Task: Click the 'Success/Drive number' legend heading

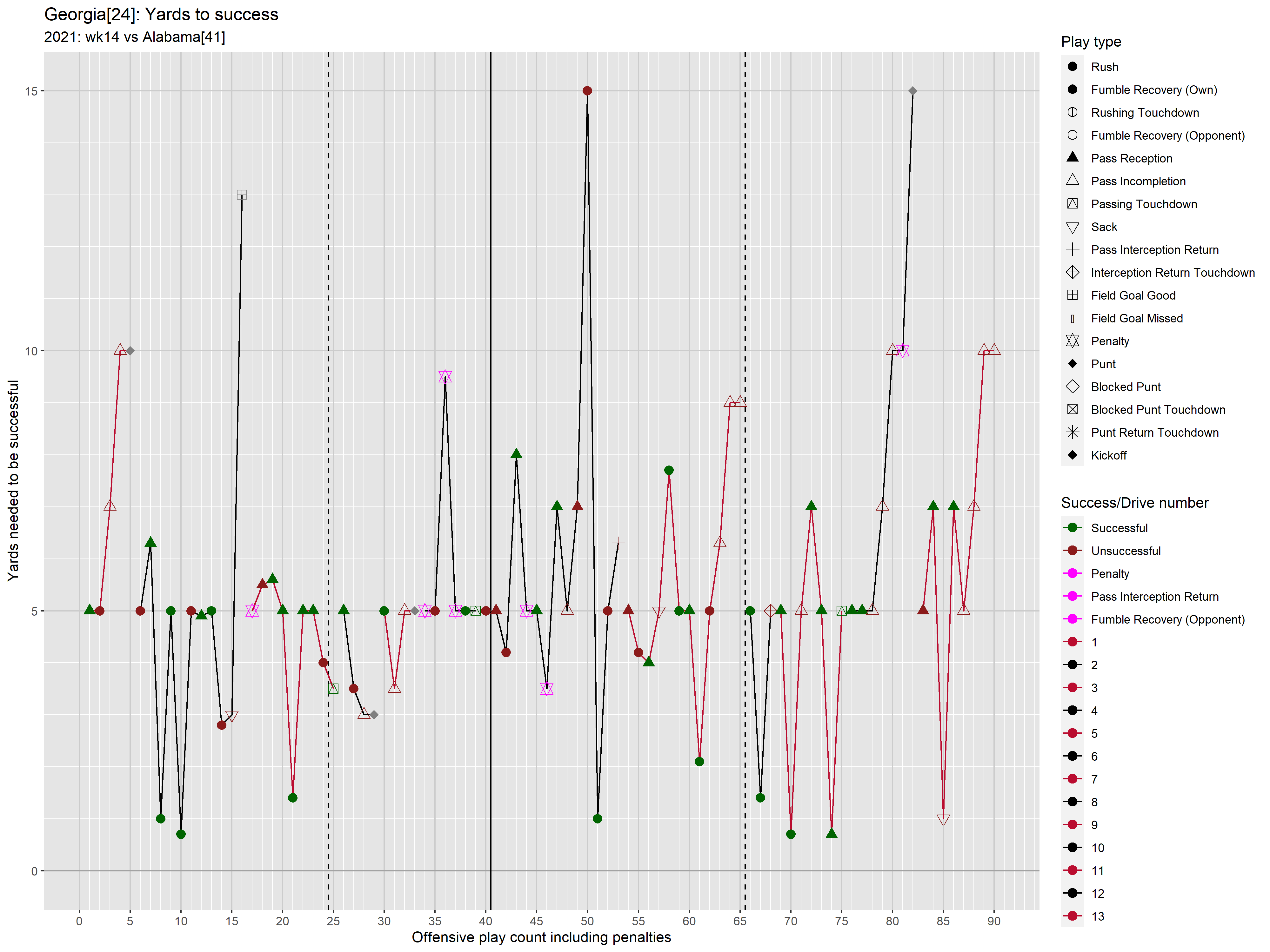Action: pyautogui.click(x=1134, y=503)
